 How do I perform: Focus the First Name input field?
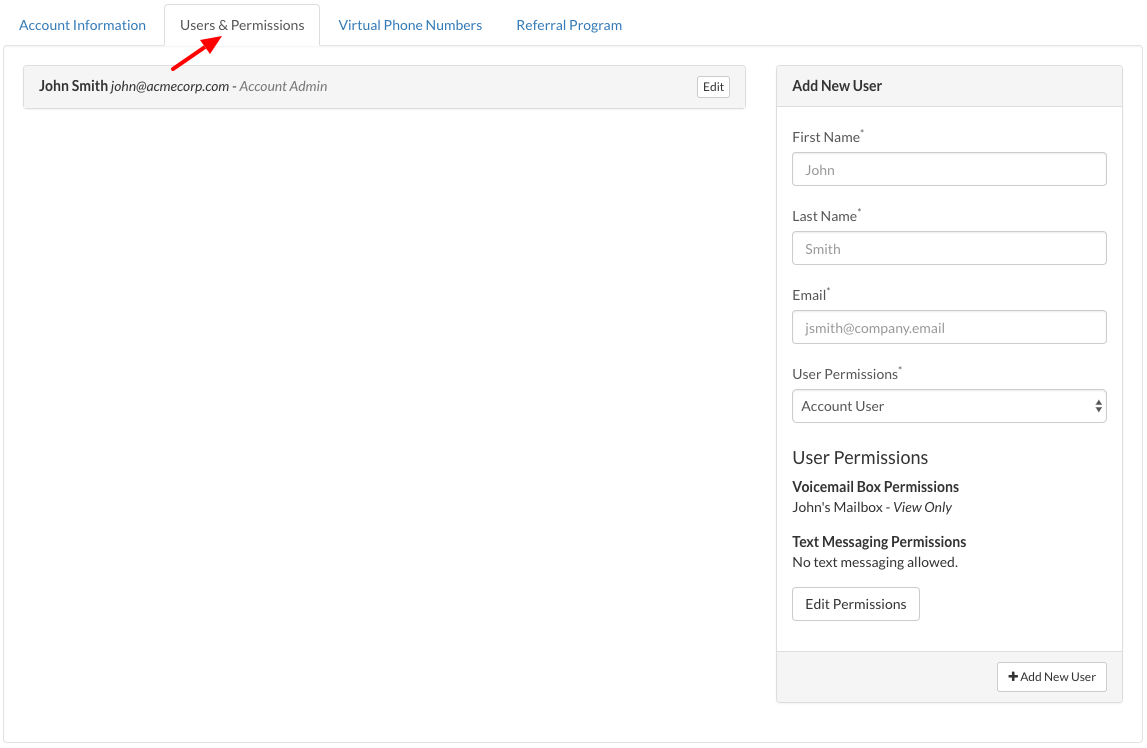pos(949,169)
